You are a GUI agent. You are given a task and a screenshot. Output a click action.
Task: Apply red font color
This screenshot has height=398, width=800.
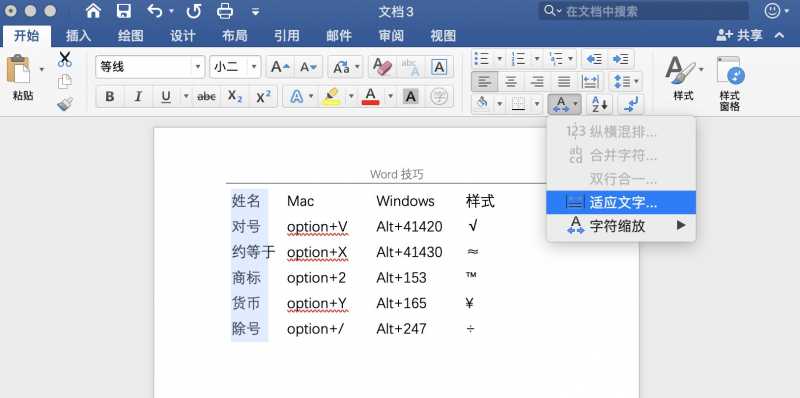[371, 96]
